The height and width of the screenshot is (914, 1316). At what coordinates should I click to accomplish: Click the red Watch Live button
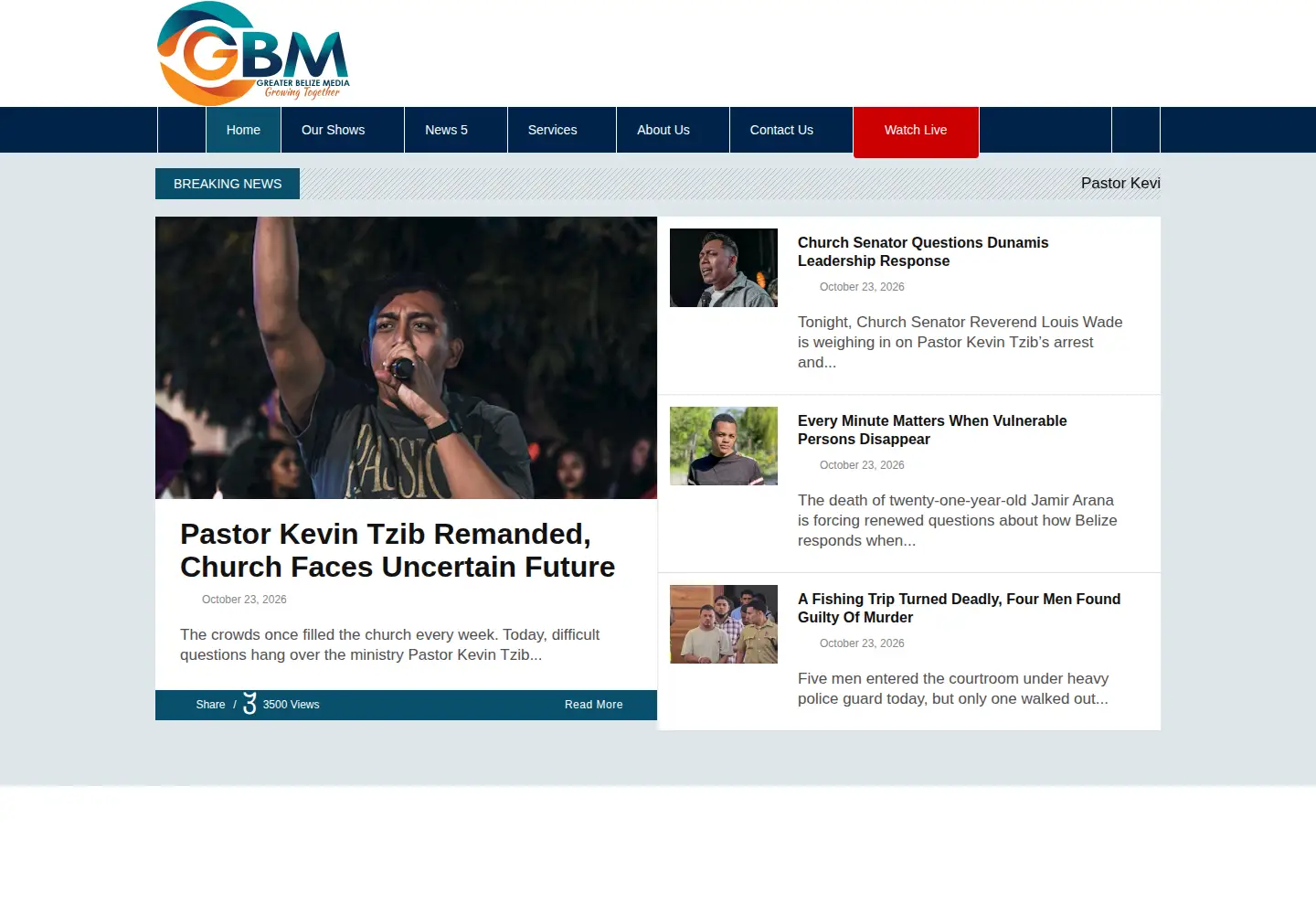(916, 132)
